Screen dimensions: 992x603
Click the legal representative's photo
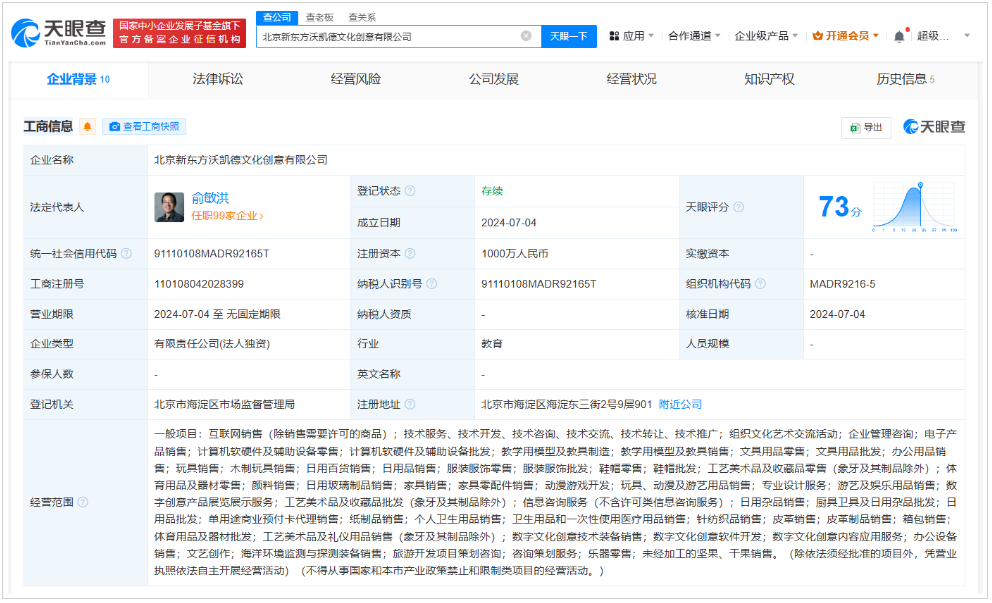(169, 207)
